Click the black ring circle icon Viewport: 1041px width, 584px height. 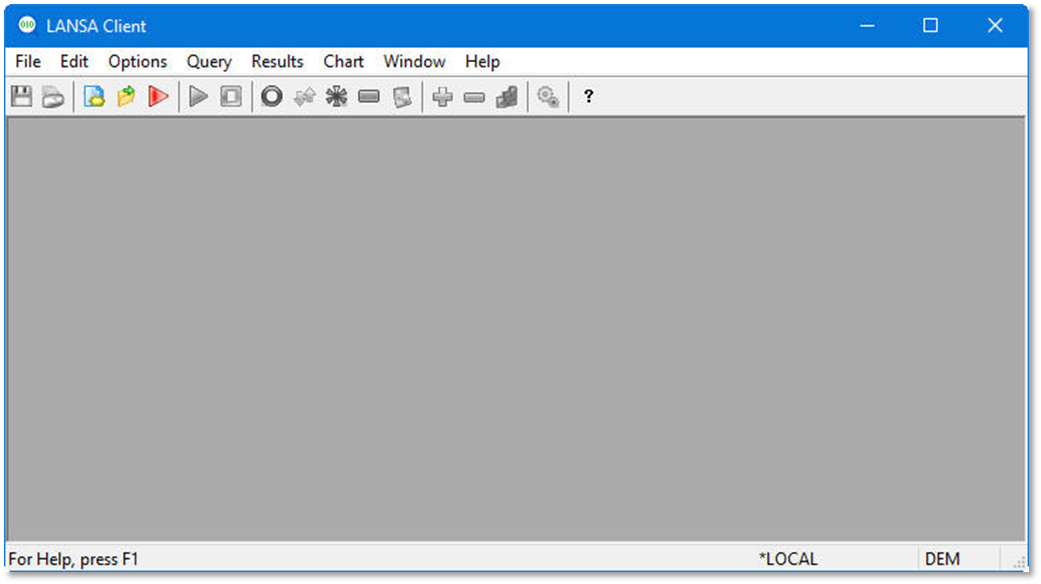point(272,97)
